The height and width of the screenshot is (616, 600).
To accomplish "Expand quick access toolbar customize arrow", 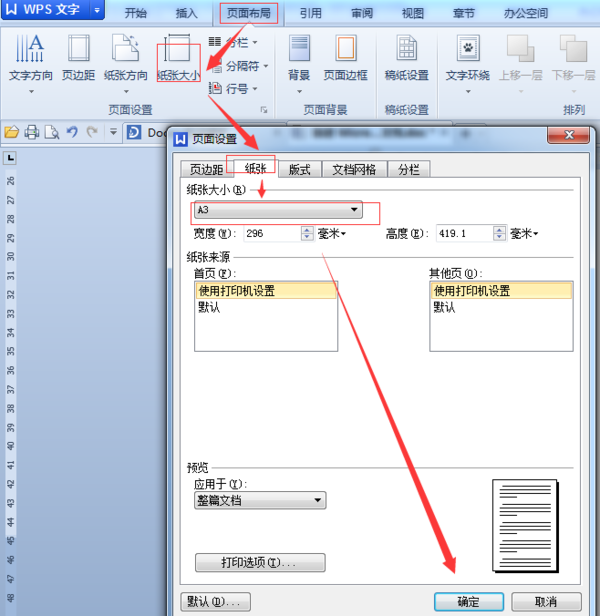I will click(113, 132).
